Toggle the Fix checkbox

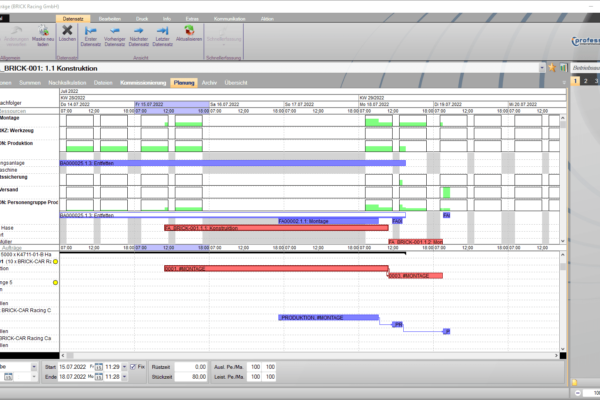(x=133, y=367)
